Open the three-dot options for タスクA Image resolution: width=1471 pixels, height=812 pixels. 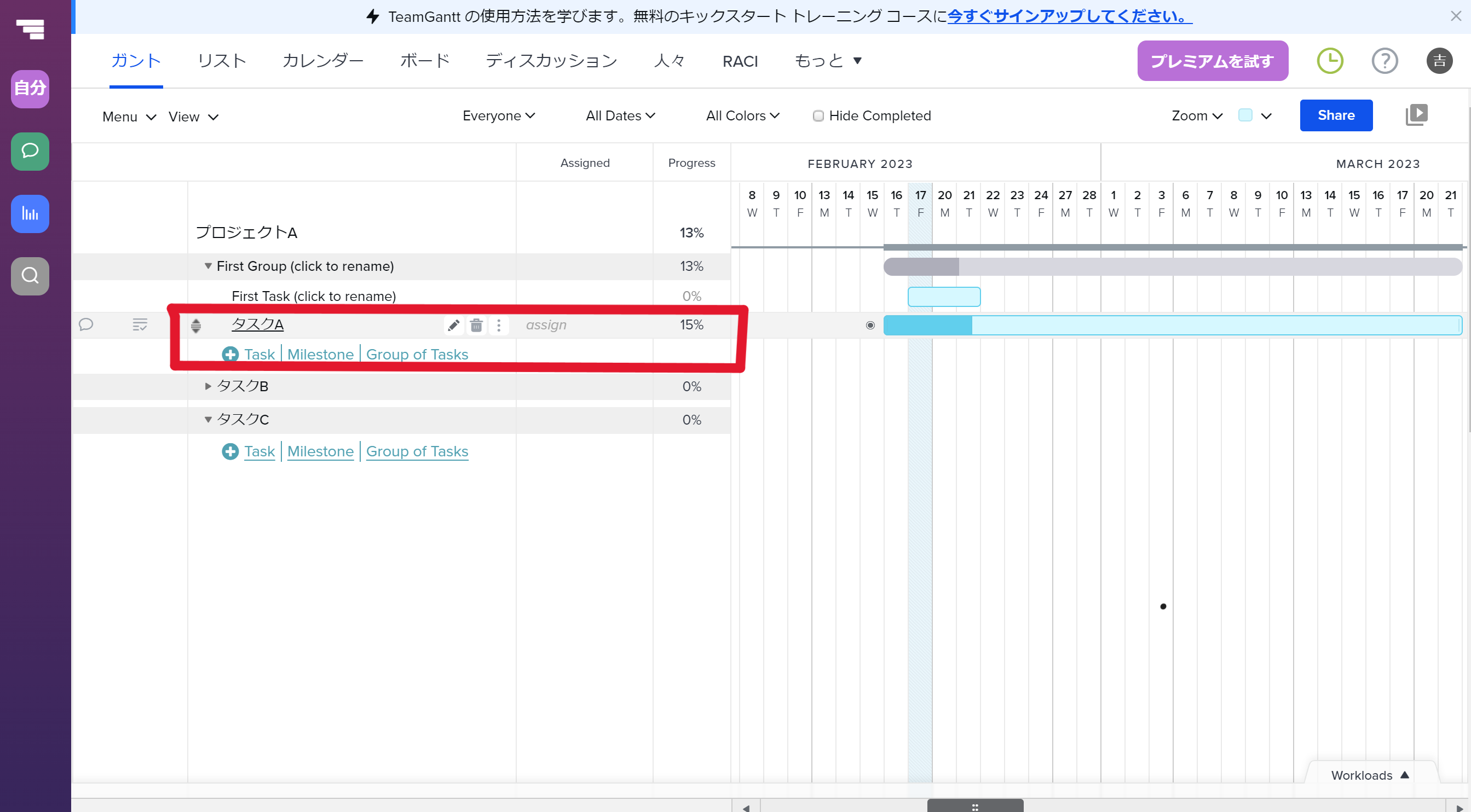(499, 325)
